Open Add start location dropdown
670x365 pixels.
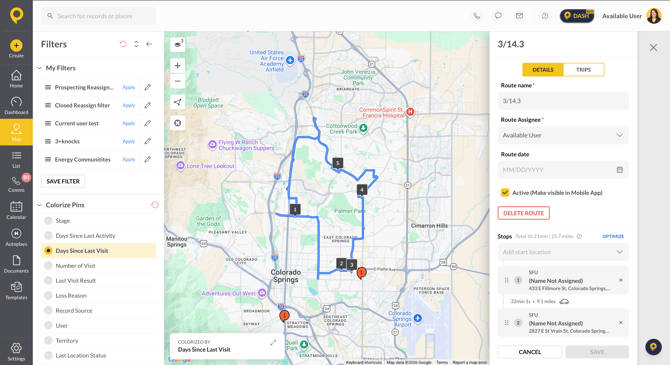coord(563,252)
